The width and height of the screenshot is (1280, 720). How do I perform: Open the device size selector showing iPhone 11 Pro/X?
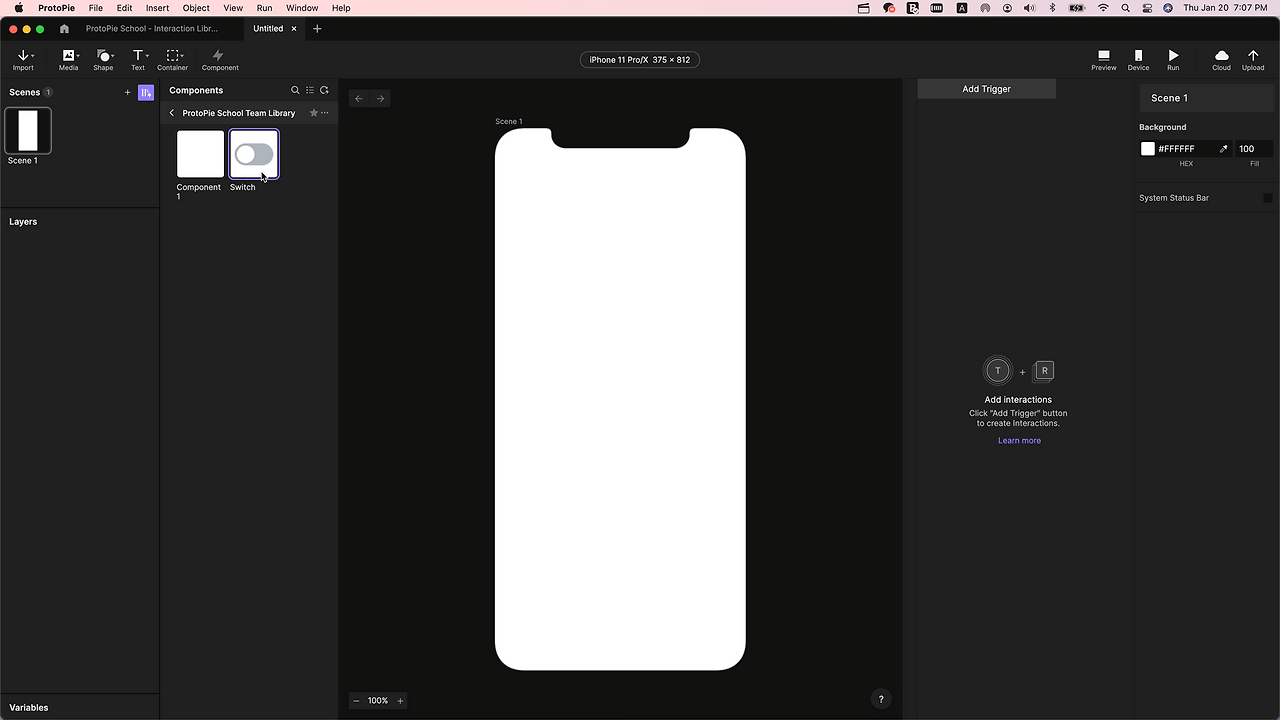pyautogui.click(x=640, y=59)
